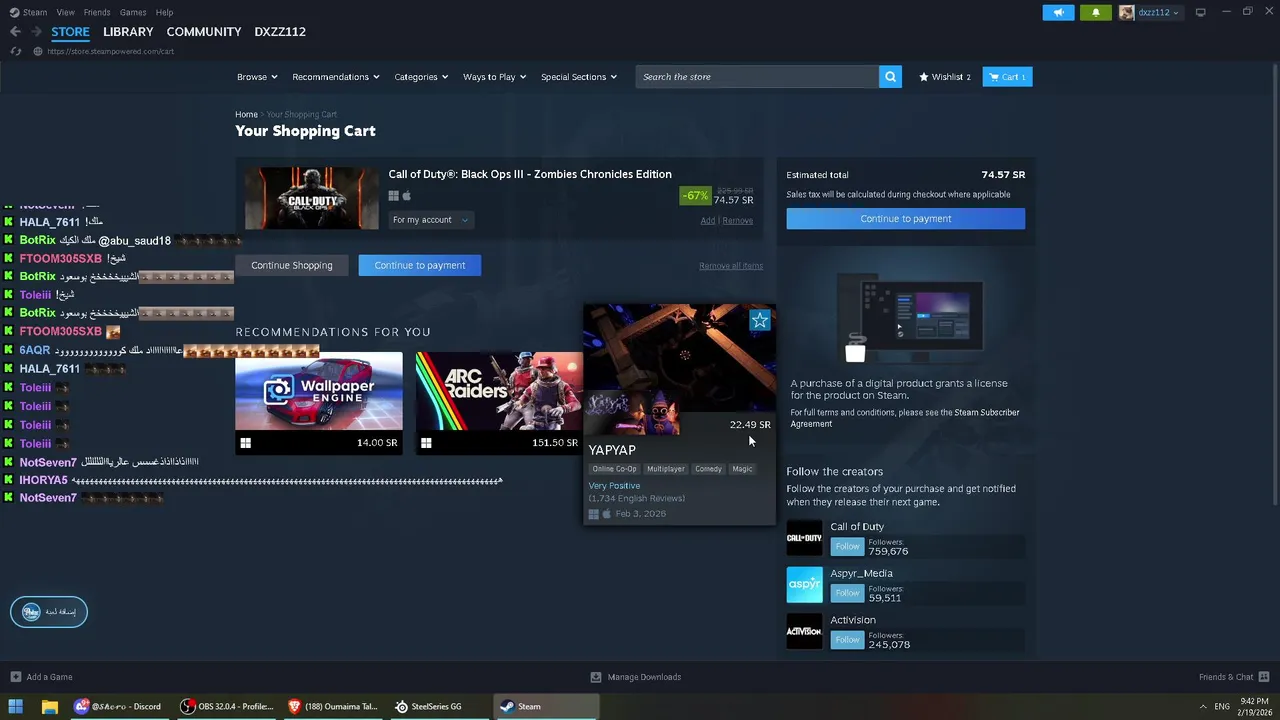Screen dimensions: 1280x720
Task: Click the Cart button with cart icon
Action: click(x=1007, y=77)
